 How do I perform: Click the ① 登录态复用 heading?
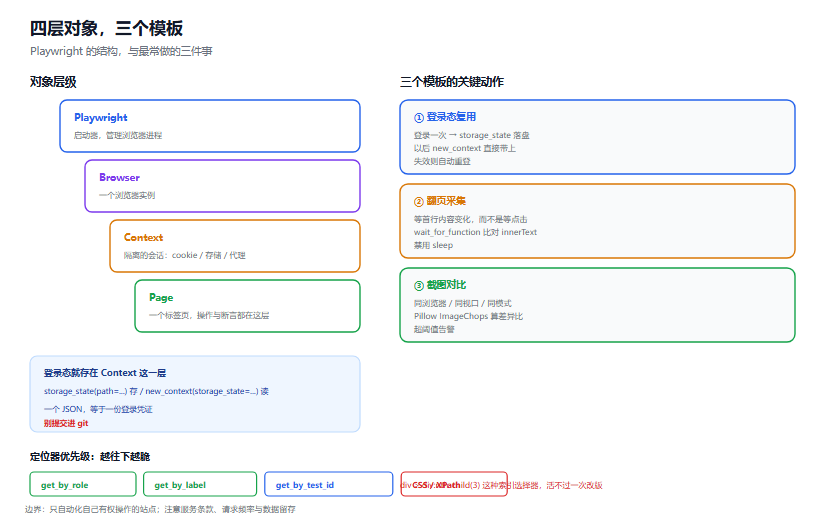tap(445, 117)
